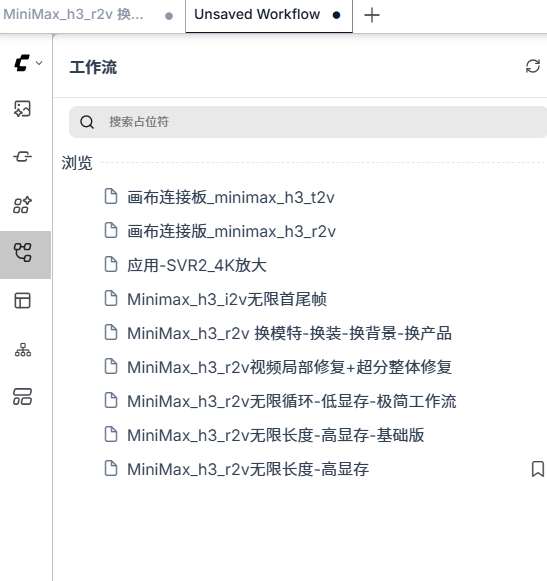Open the node library sidebar icon
The width and height of the screenshot is (547, 581).
coord(23,157)
